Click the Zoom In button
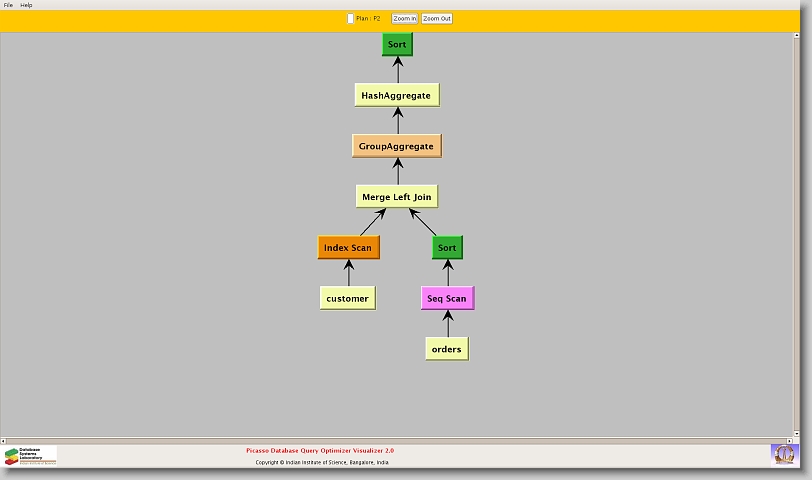812x480 pixels. pos(404,18)
